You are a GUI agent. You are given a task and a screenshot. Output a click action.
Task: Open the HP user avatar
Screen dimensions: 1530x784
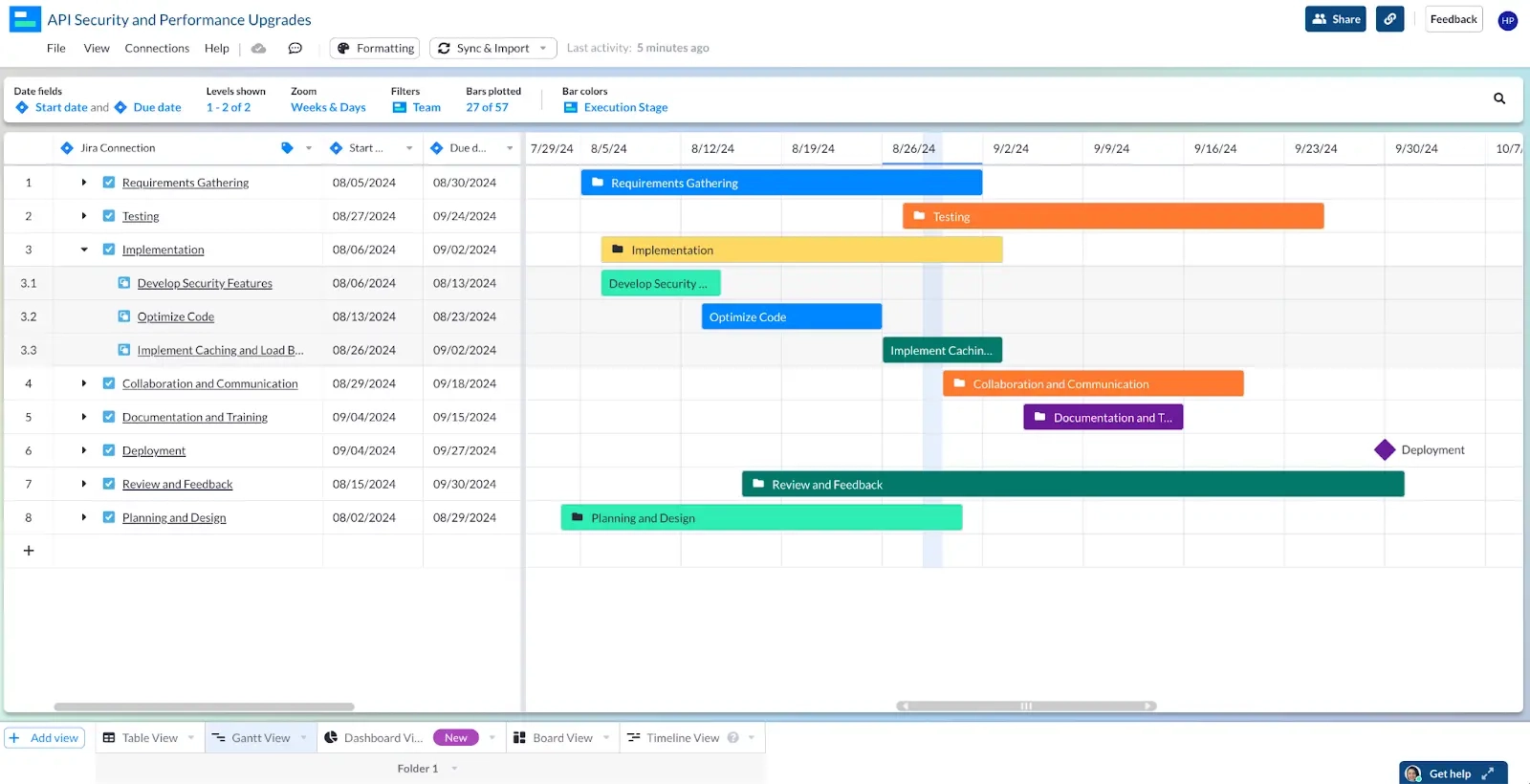[x=1508, y=20]
